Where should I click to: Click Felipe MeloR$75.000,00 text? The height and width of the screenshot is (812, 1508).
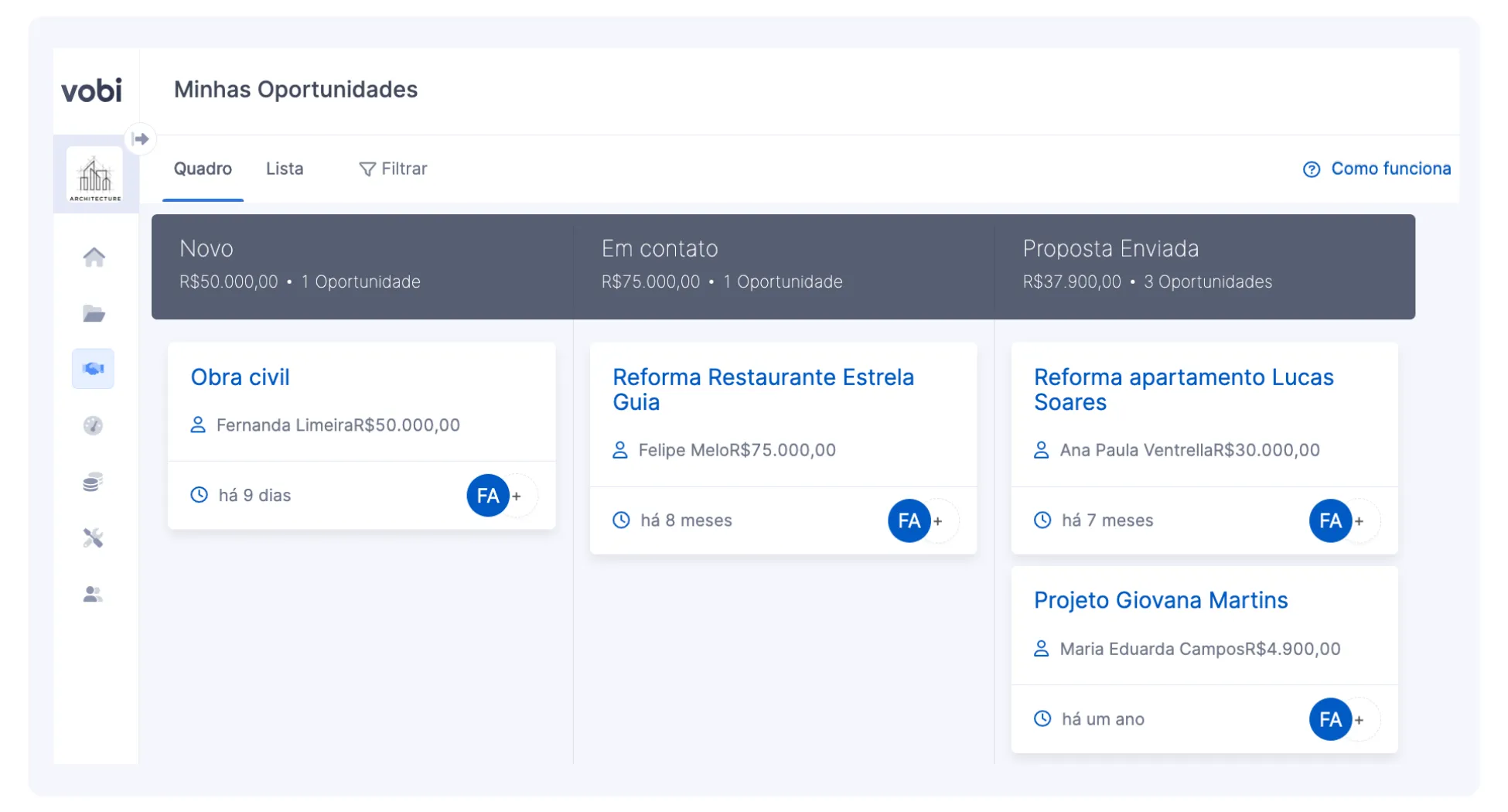[x=737, y=450]
